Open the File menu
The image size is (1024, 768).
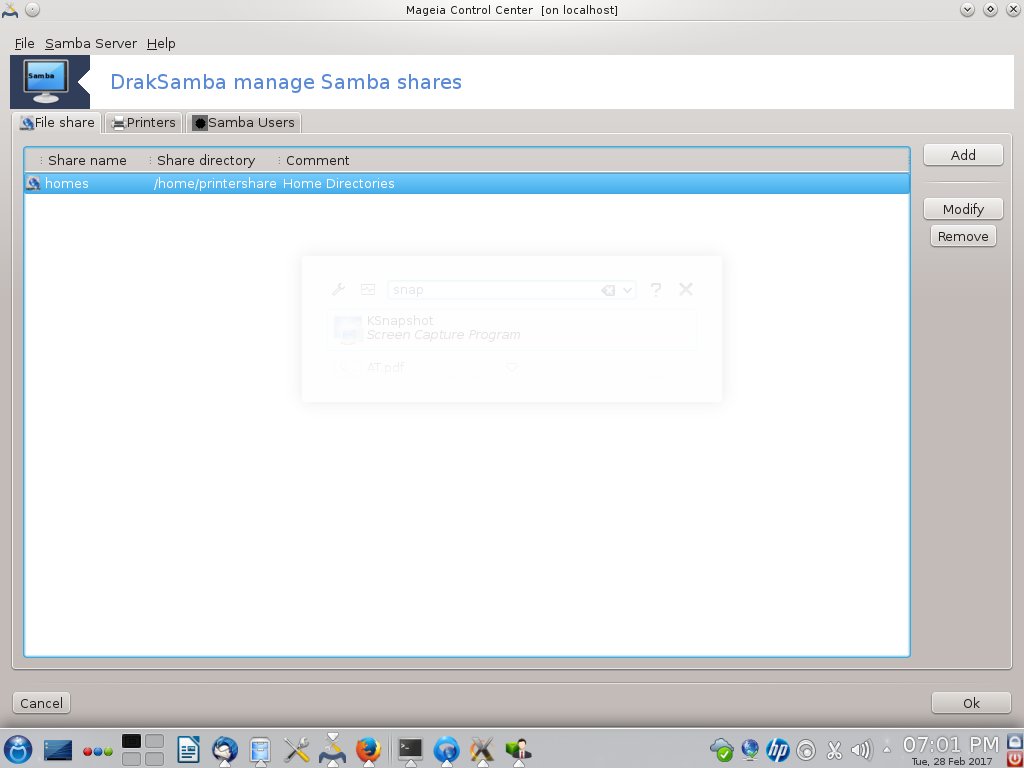[x=24, y=44]
